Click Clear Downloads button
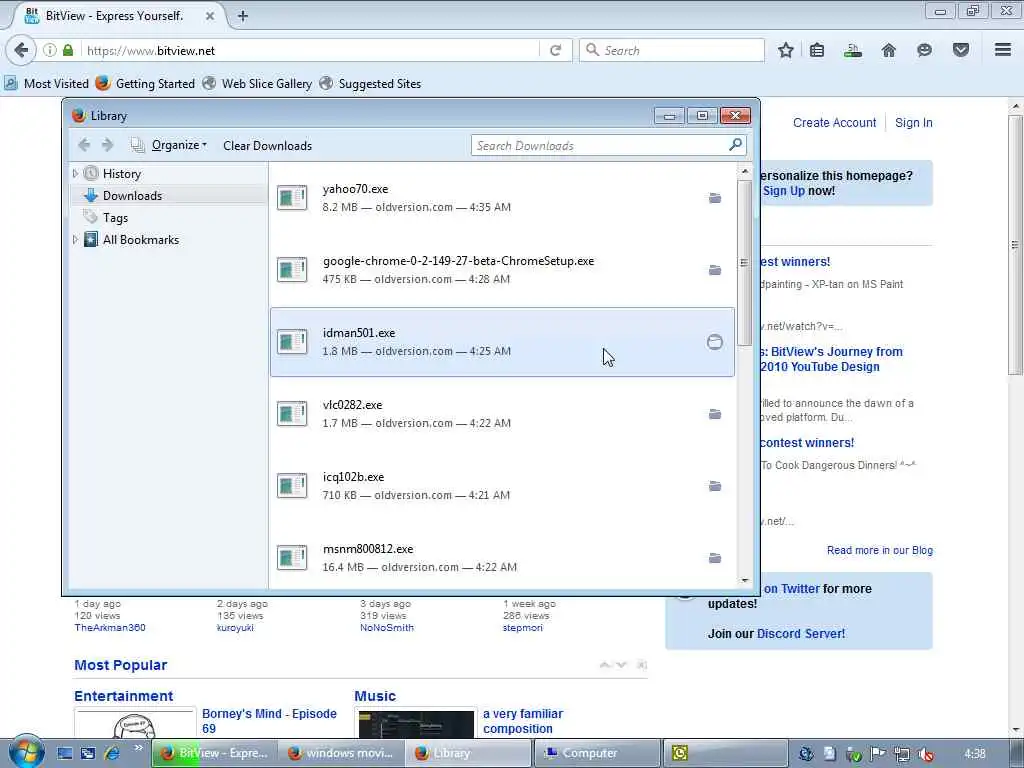Screen dimensions: 1024x768 pyautogui.click(x=267, y=146)
